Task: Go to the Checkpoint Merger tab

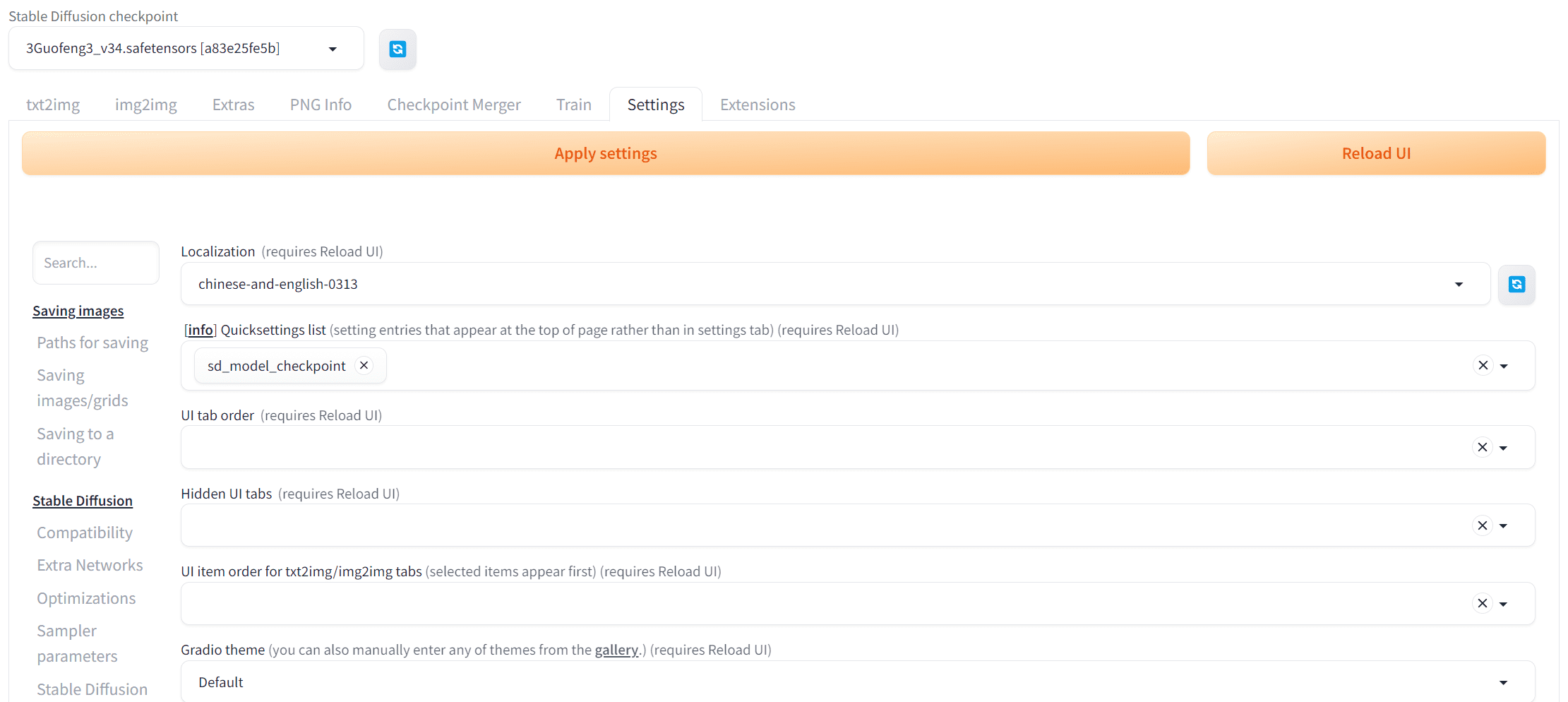Action: click(453, 105)
